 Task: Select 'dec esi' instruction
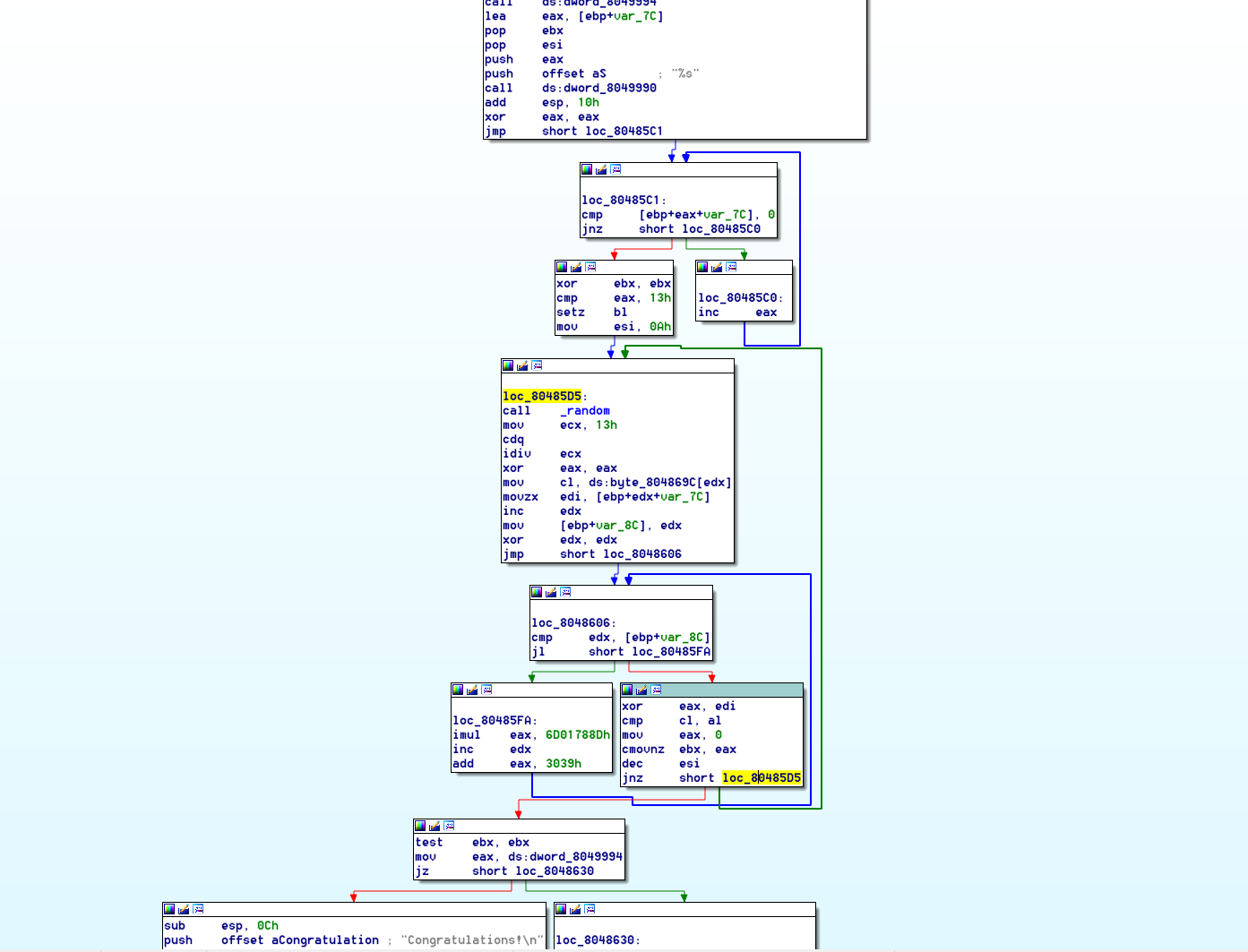661,764
